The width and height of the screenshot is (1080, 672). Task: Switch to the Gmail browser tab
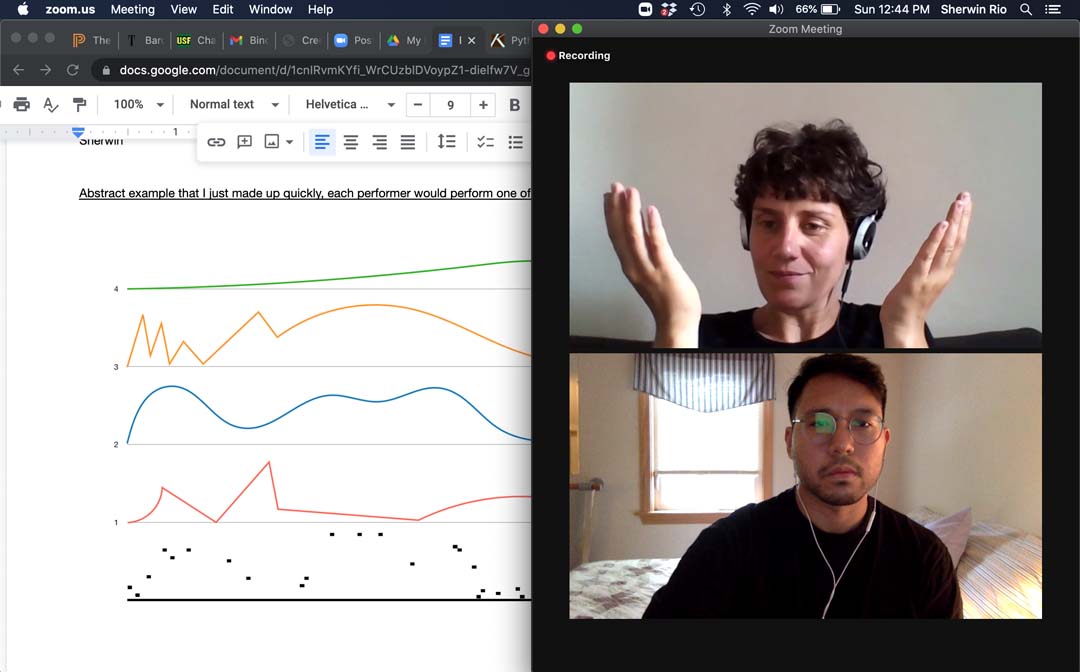(x=249, y=40)
